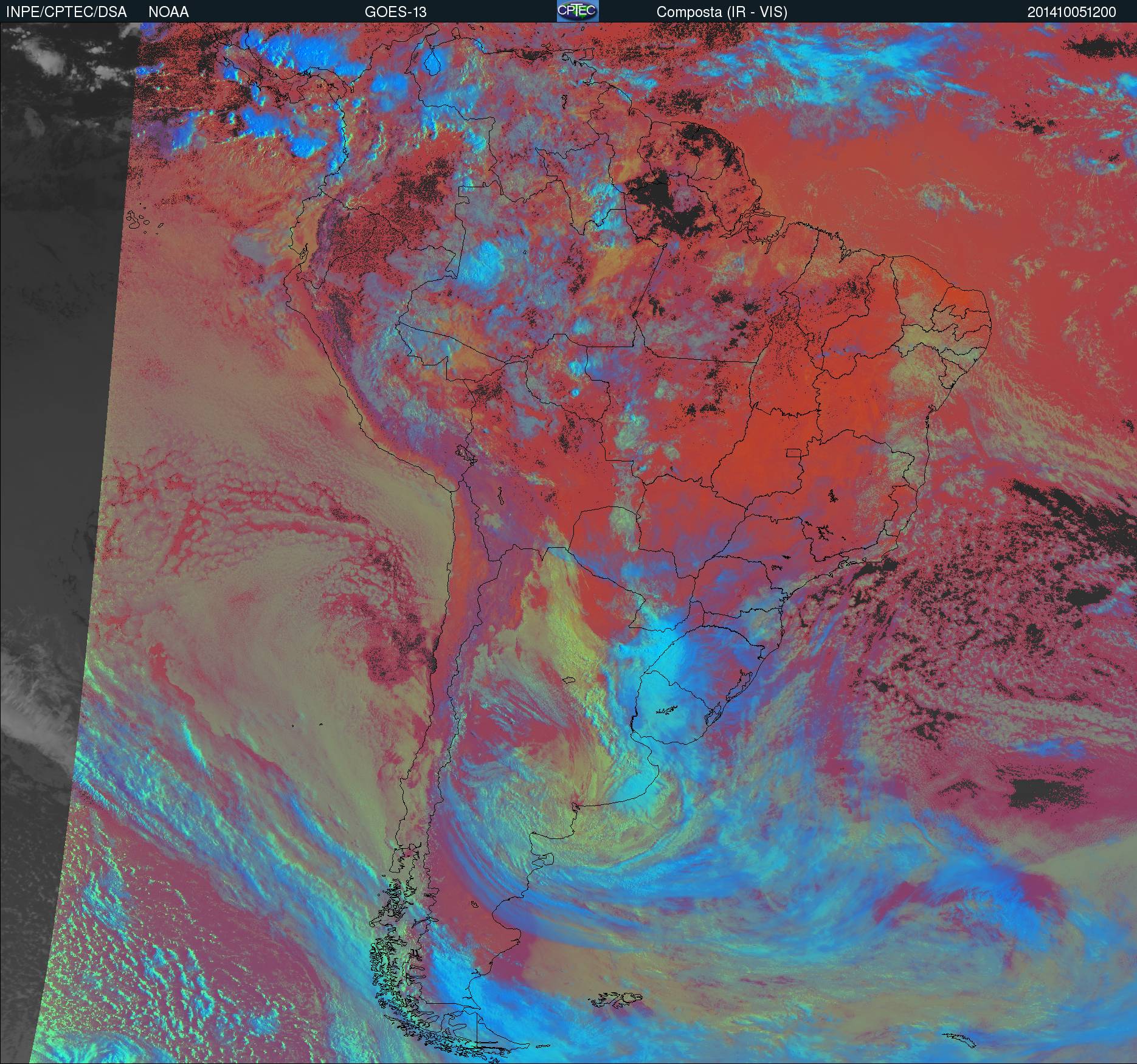The image size is (1137, 1064).
Task: Click the NOAA label
Action: pos(168,12)
